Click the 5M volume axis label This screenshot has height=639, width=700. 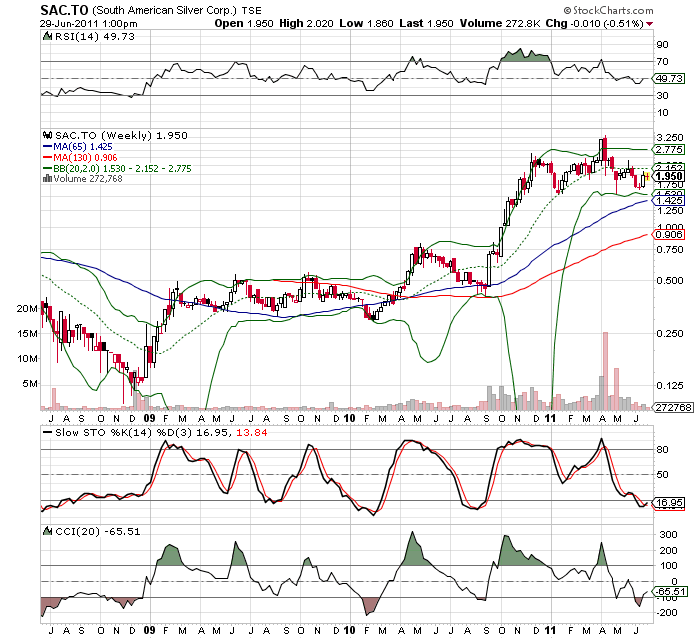click(30, 384)
